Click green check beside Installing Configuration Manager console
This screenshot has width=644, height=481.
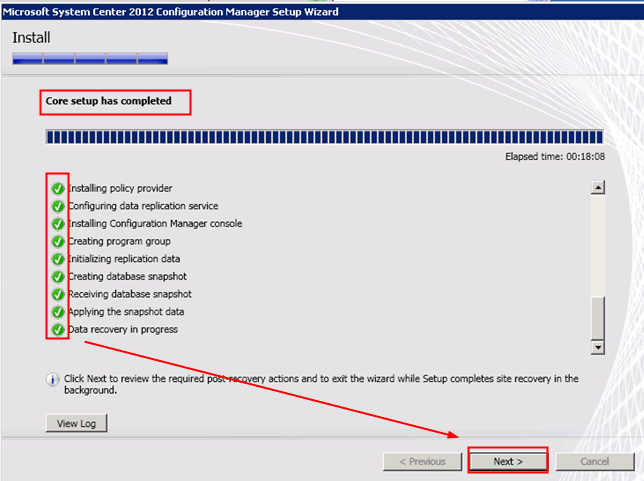[x=58, y=223]
